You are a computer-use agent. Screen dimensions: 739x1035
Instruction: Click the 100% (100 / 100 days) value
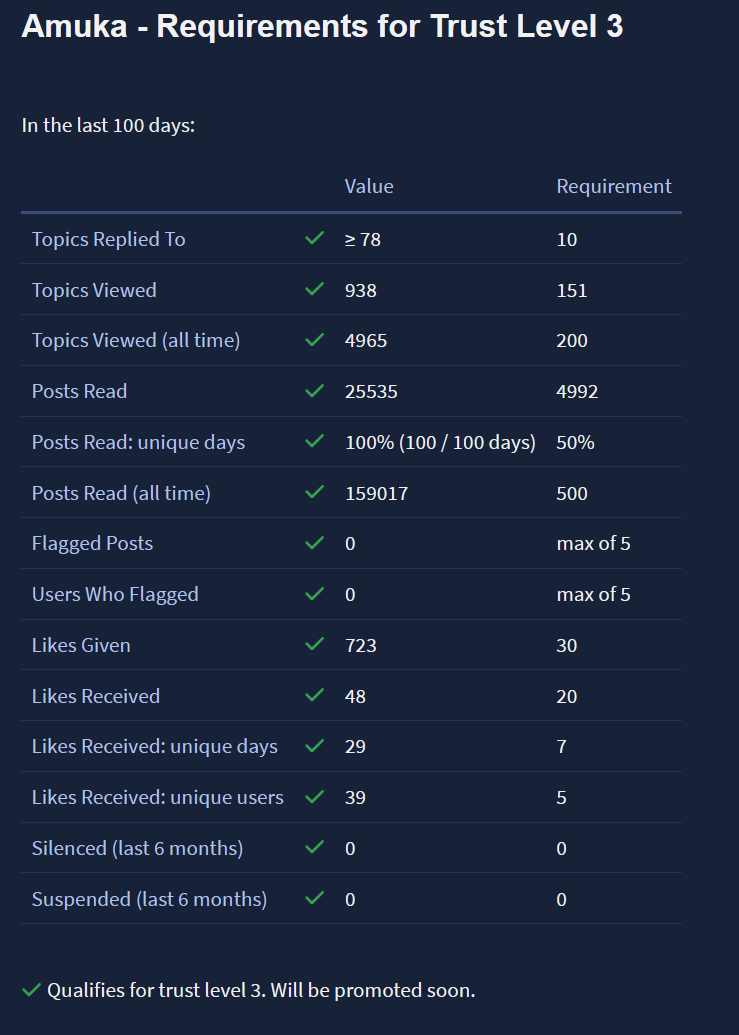point(440,442)
